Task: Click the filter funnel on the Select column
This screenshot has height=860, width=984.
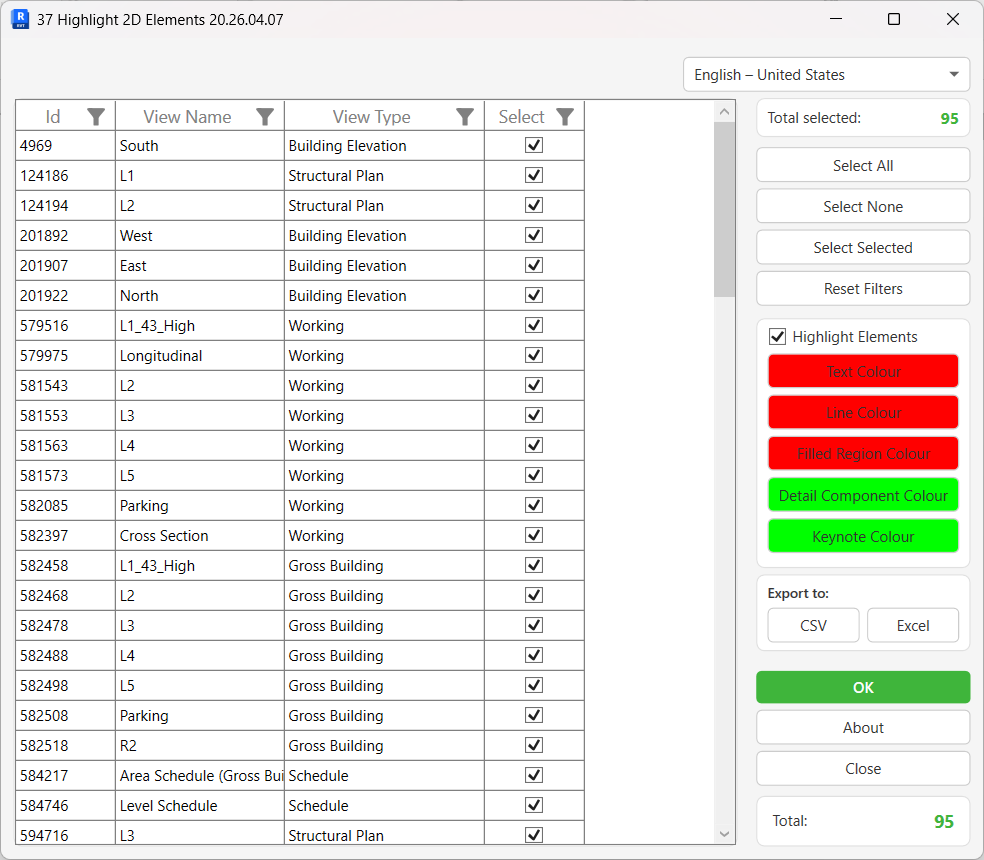Action: 565,116
